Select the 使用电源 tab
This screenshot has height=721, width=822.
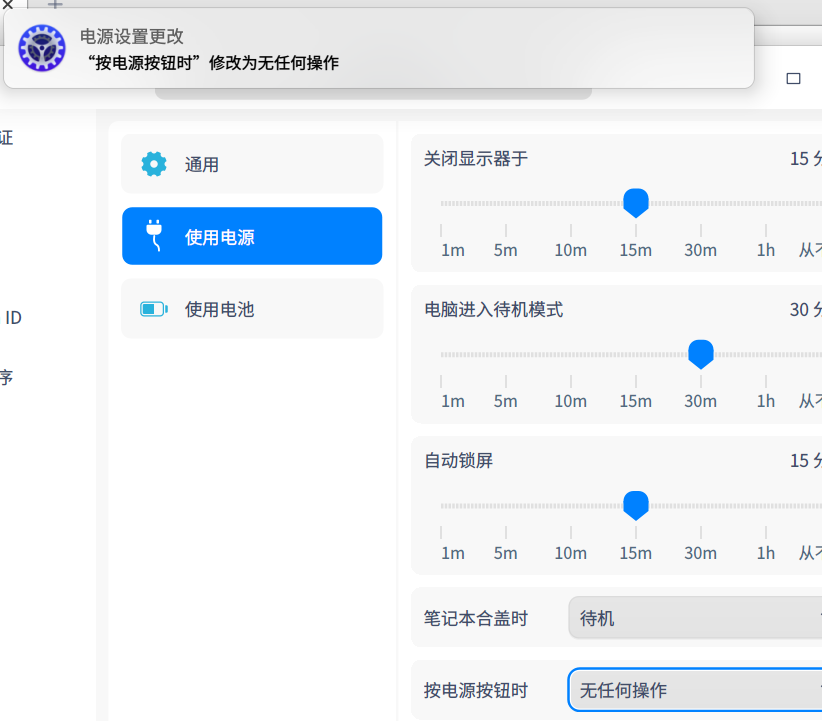(x=252, y=236)
